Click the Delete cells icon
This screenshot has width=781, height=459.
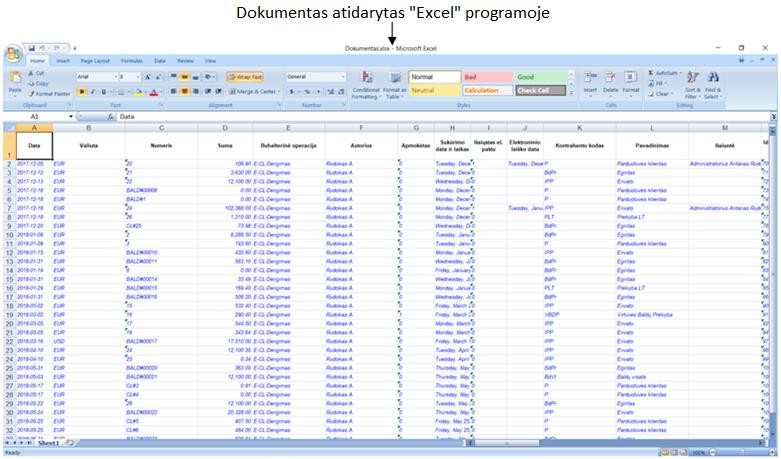610,82
